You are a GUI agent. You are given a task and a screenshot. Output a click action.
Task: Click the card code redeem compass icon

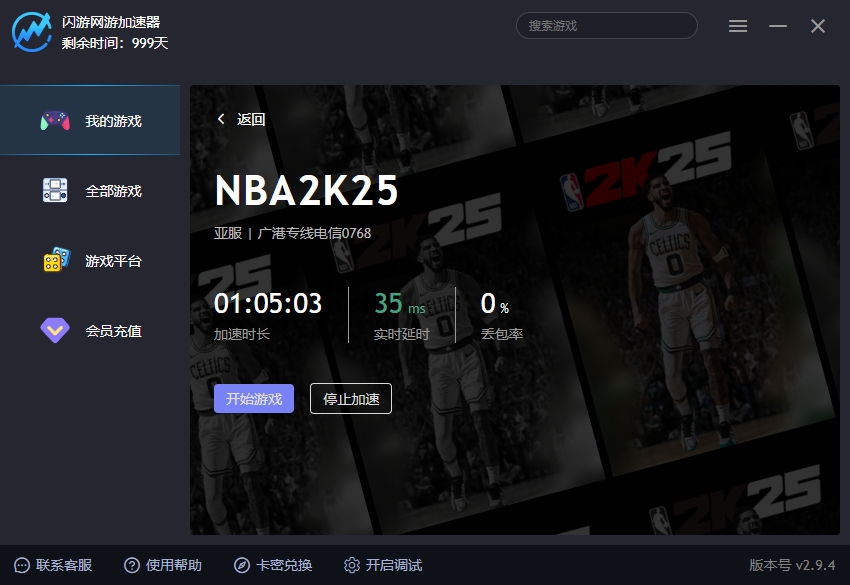(x=242, y=565)
